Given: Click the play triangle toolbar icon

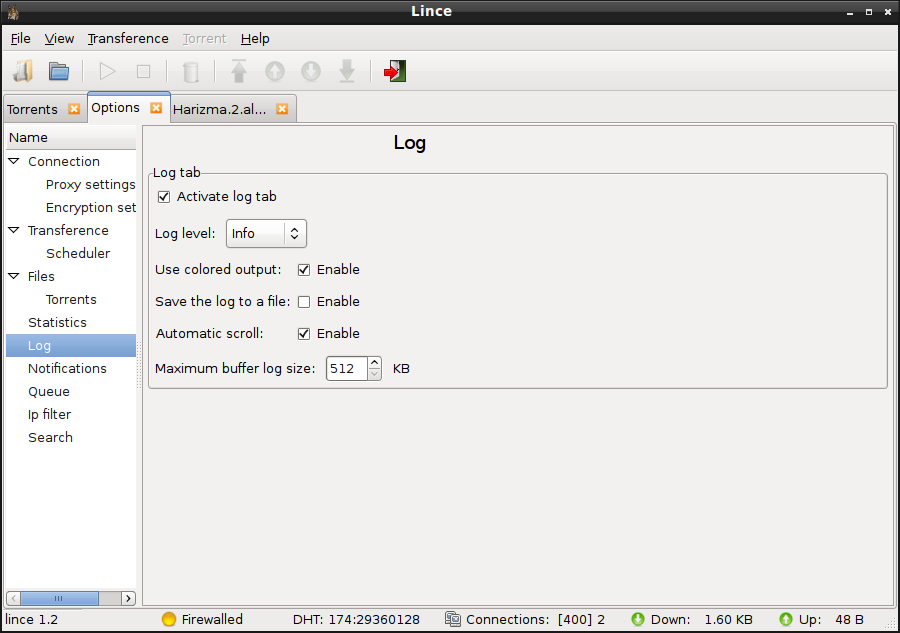Looking at the screenshot, I should click(107, 71).
